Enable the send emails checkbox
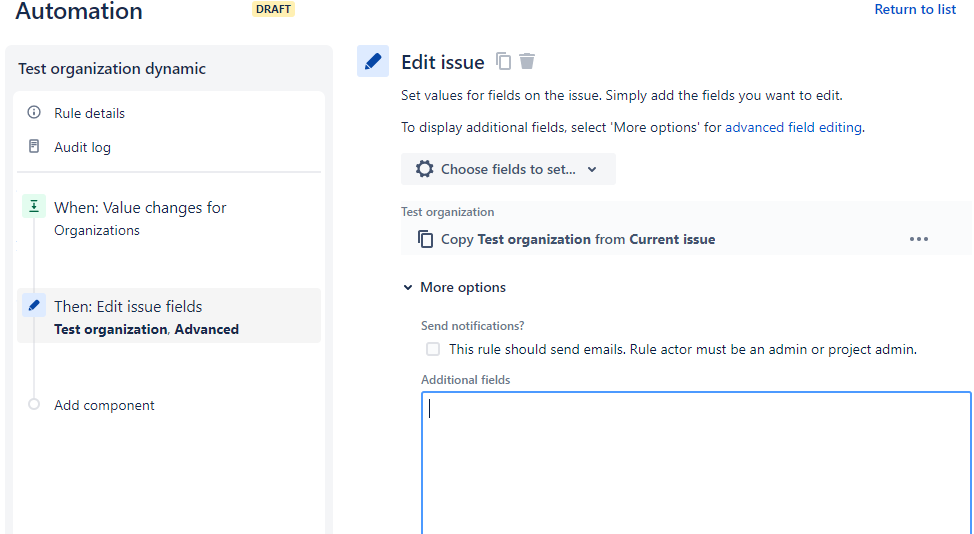The image size is (974, 534). [433, 349]
